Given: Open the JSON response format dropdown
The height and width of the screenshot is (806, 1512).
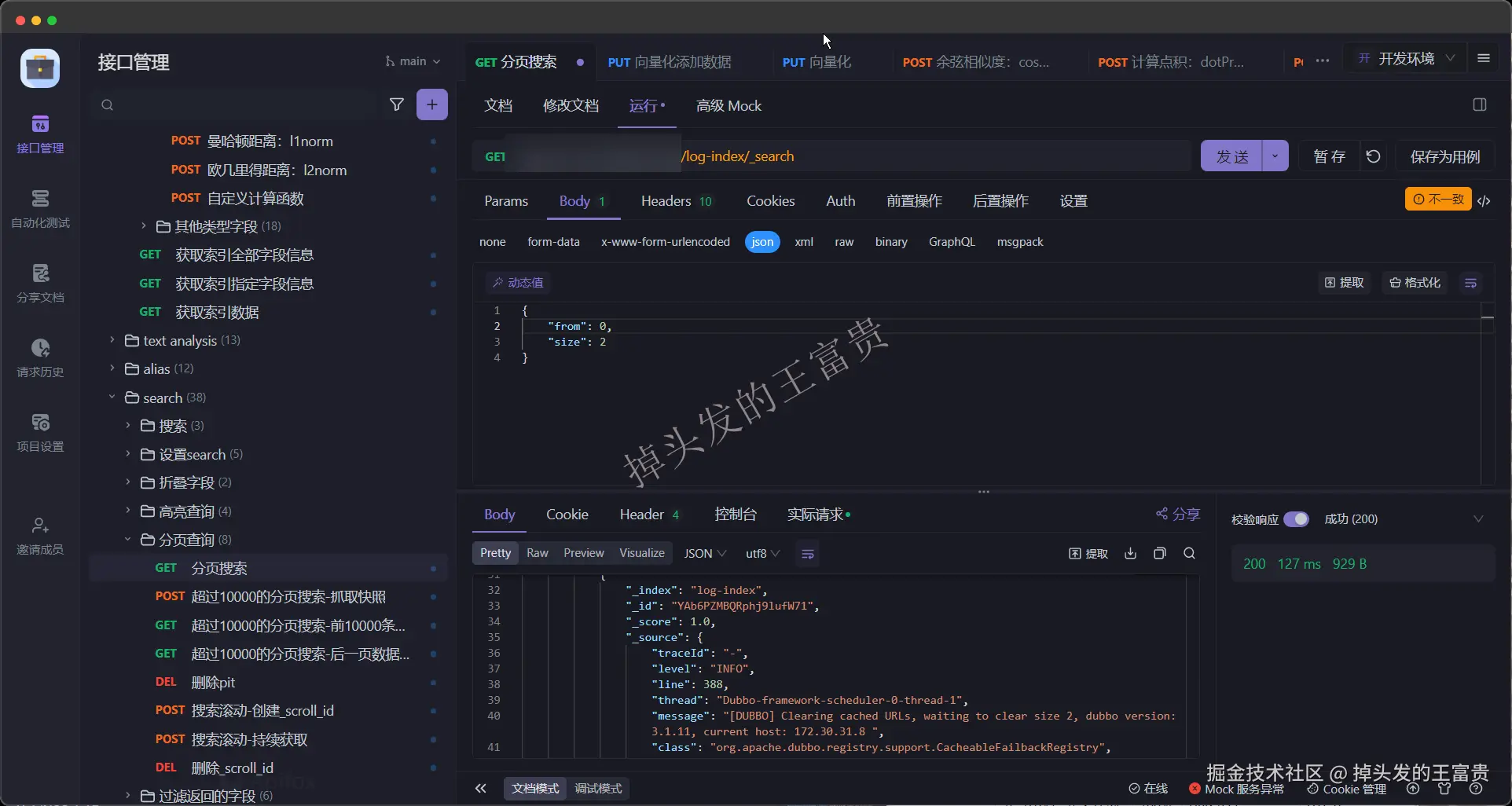Looking at the screenshot, I should click(x=705, y=554).
